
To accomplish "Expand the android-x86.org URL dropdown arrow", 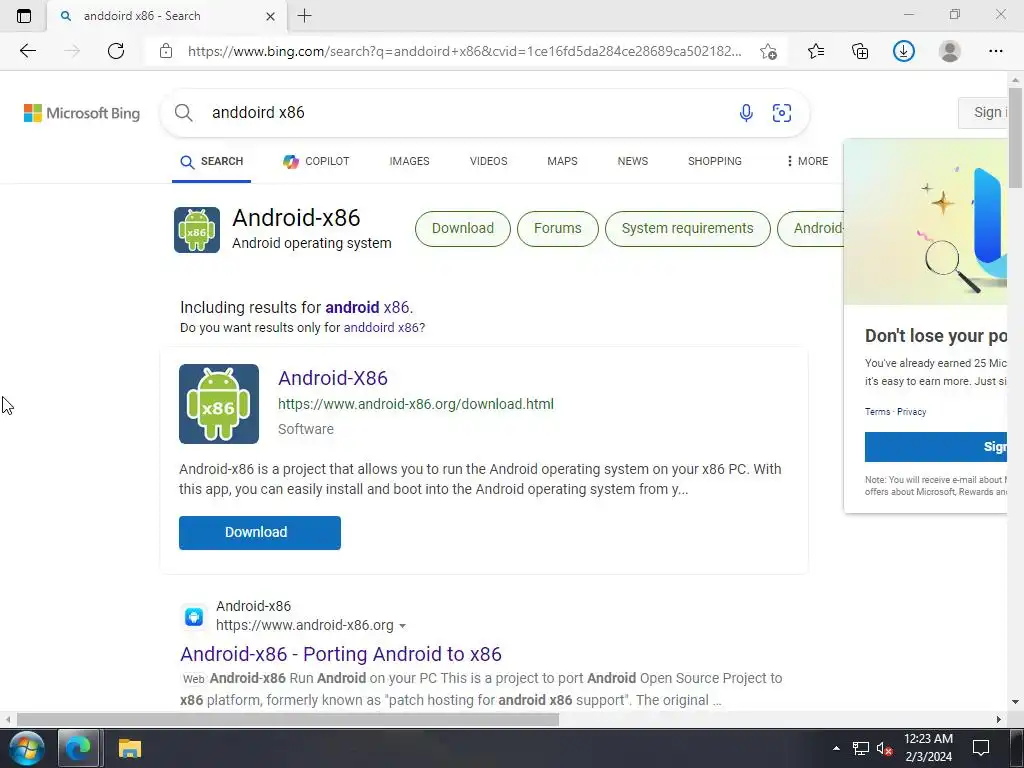I will 402,626.
